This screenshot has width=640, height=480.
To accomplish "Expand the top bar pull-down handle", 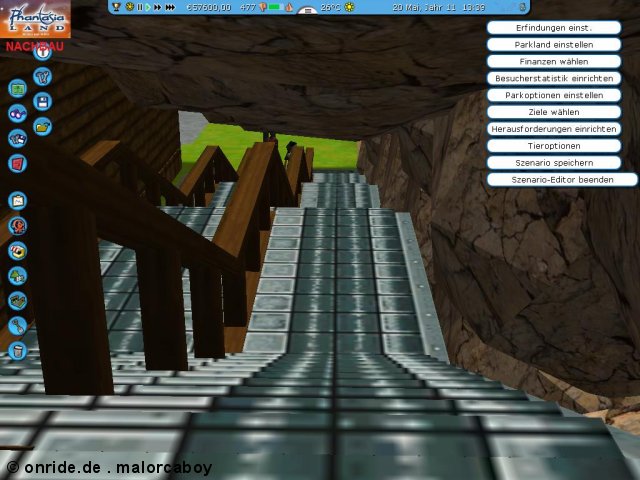I will (x=308, y=11).
